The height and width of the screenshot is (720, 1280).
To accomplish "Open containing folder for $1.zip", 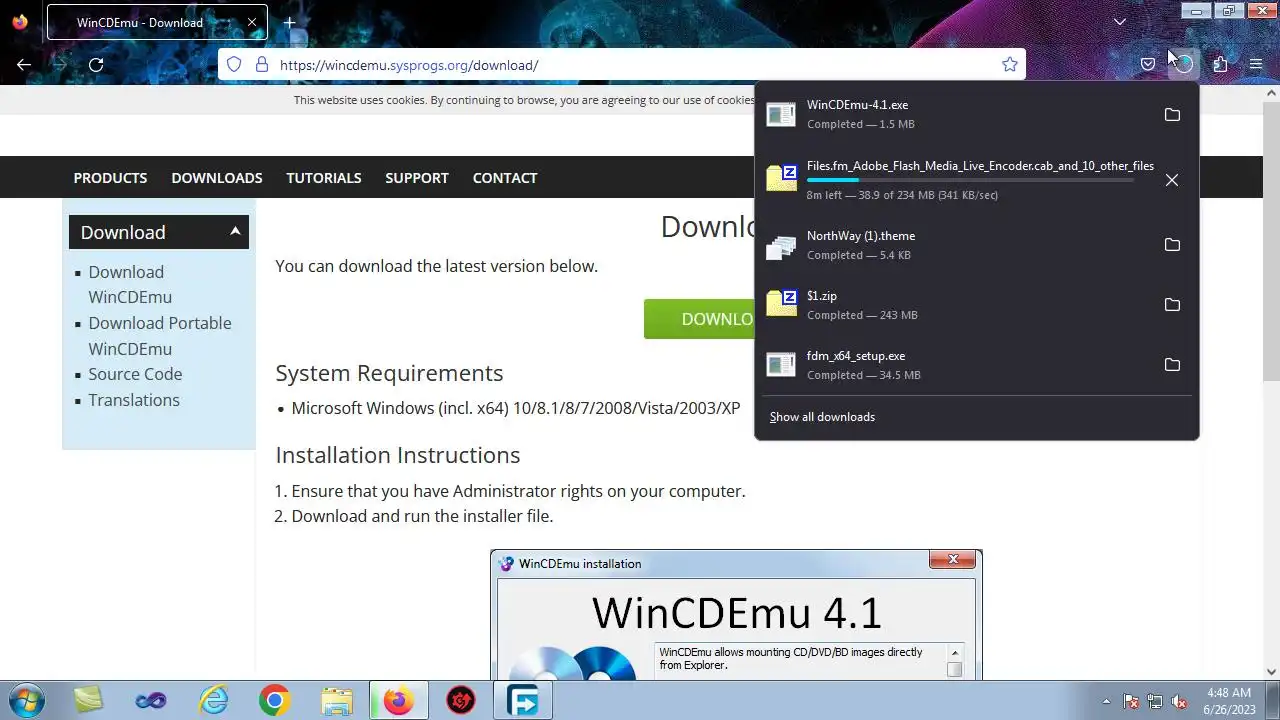I will point(1172,305).
